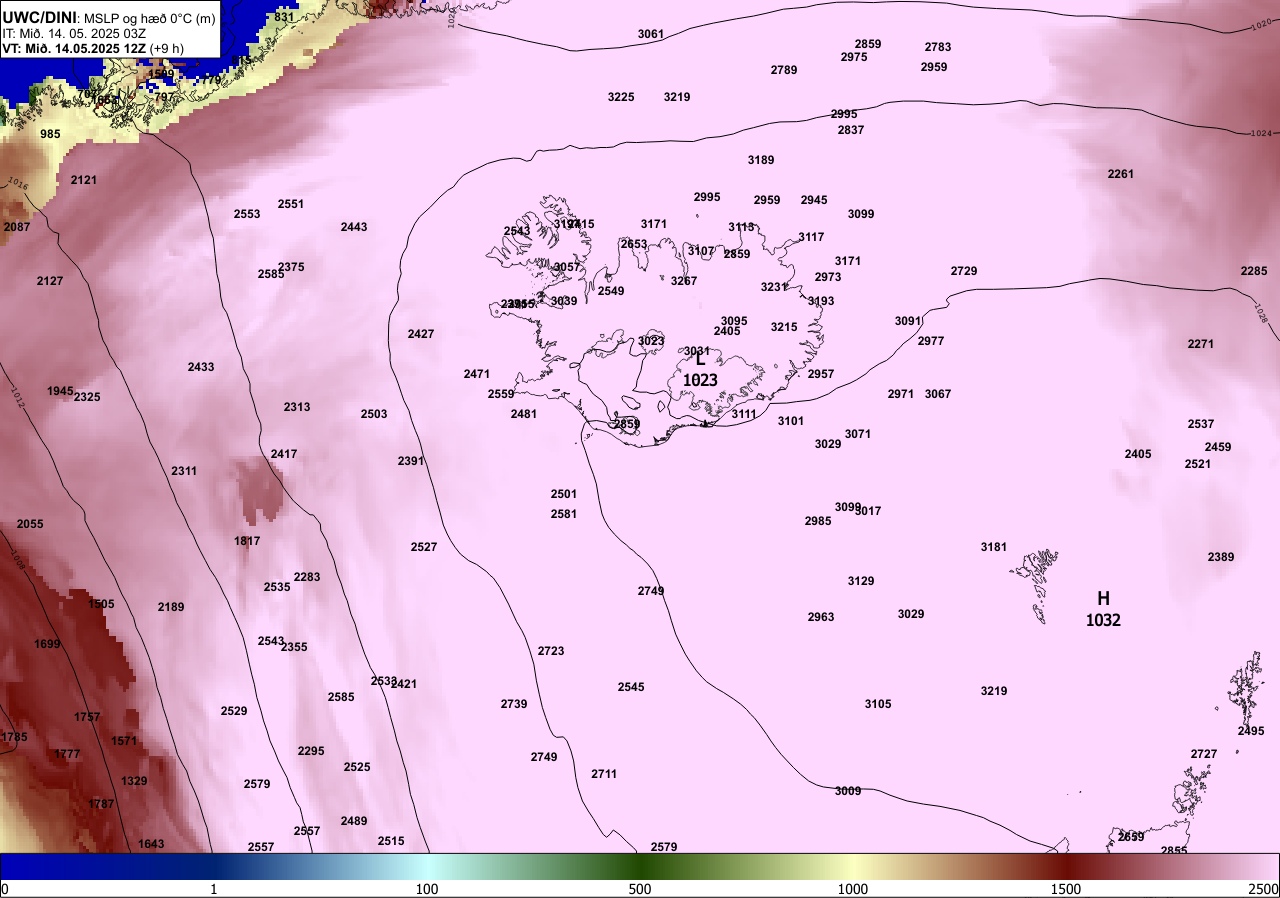Click the map value 2271

[1201, 344]
